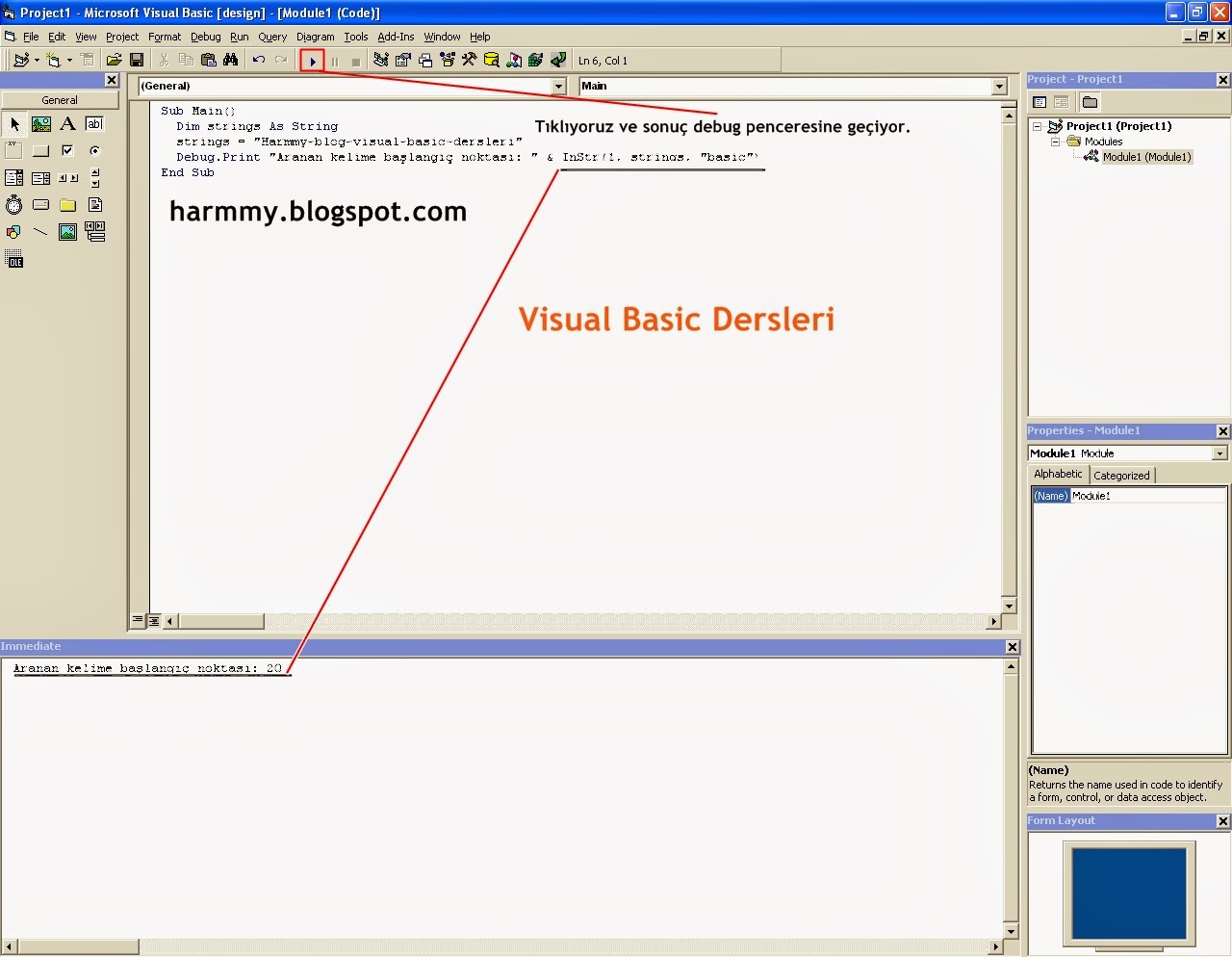The width and height of the screenshot is (1232, 957).
Task: Select the TextBox control in the toolbox
Action: (x=94, y=123)
